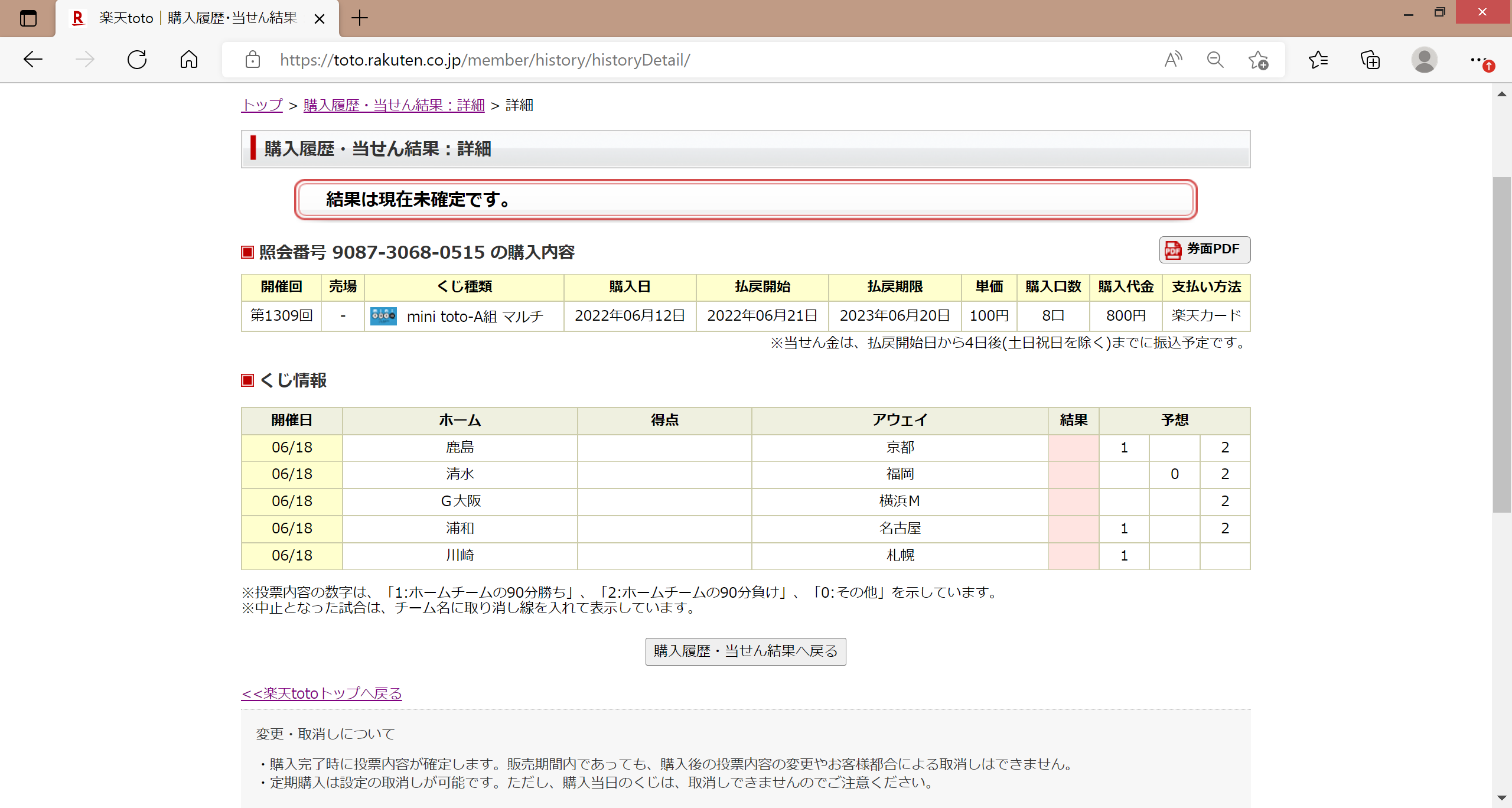The image size is (1512, 808).
Task: Click 結果は現在未確定です。 notice
Action: tap(745, 200)
